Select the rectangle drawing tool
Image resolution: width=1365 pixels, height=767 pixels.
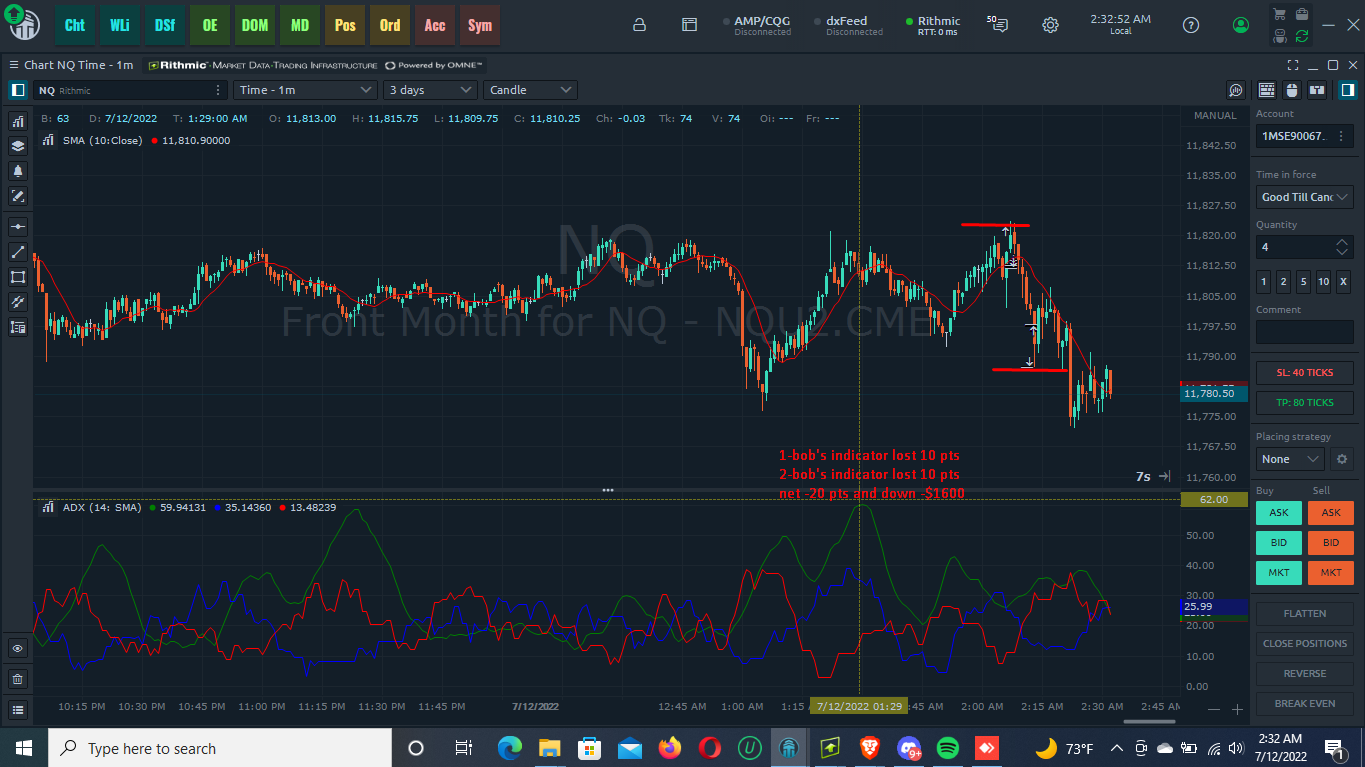point(18,277)
